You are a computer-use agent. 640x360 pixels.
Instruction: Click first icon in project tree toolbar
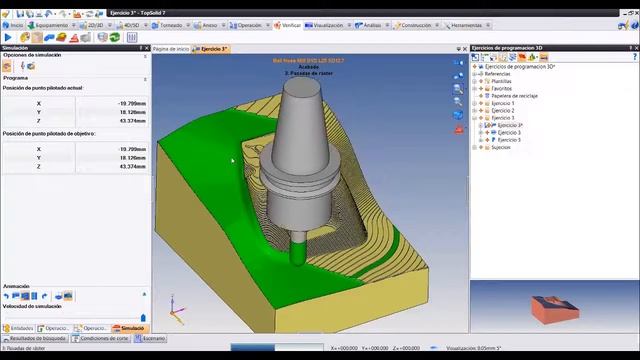[475, 58]
